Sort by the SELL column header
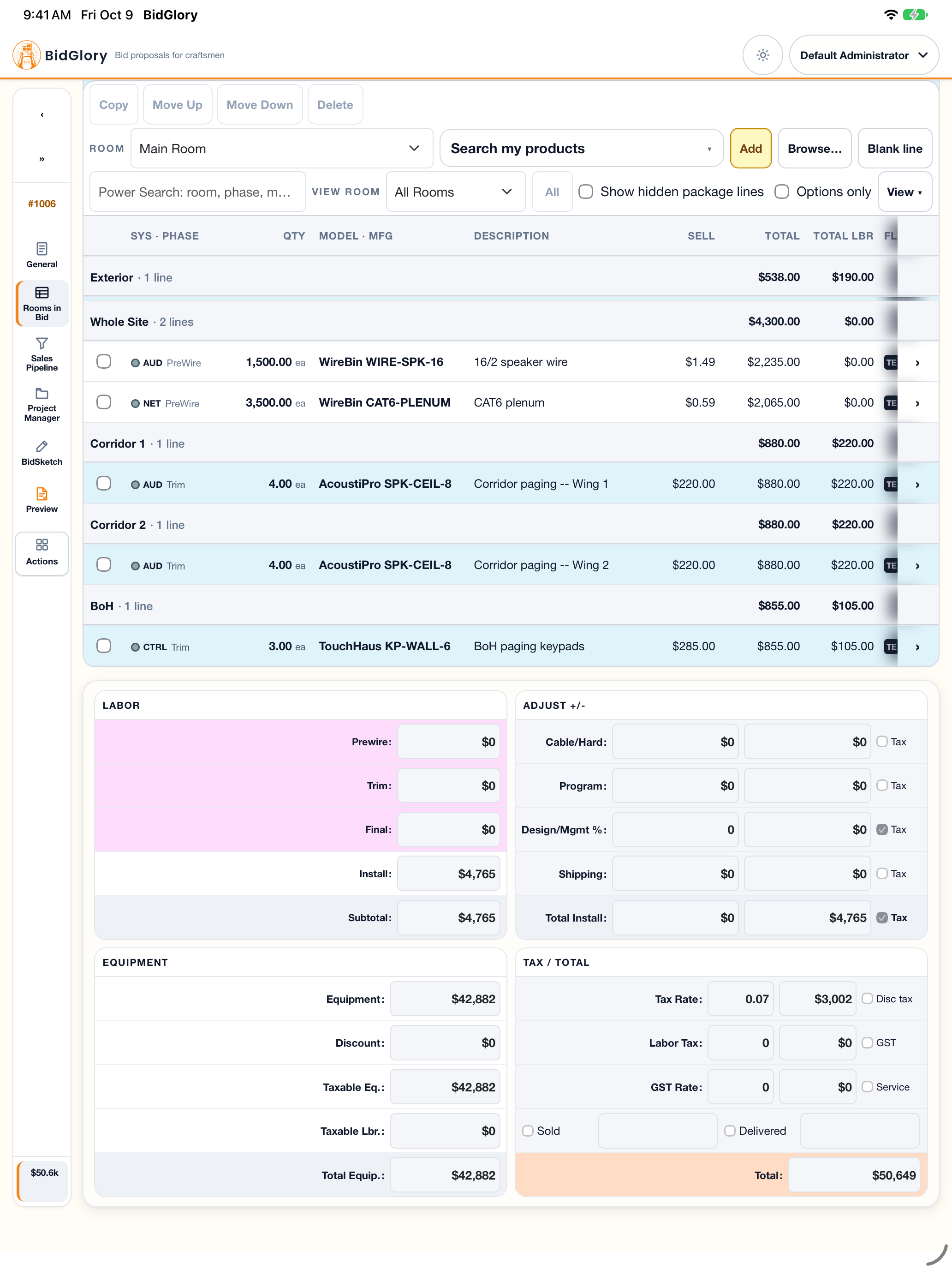Viewport: 952px width, 1270px height. click(701, 236)
